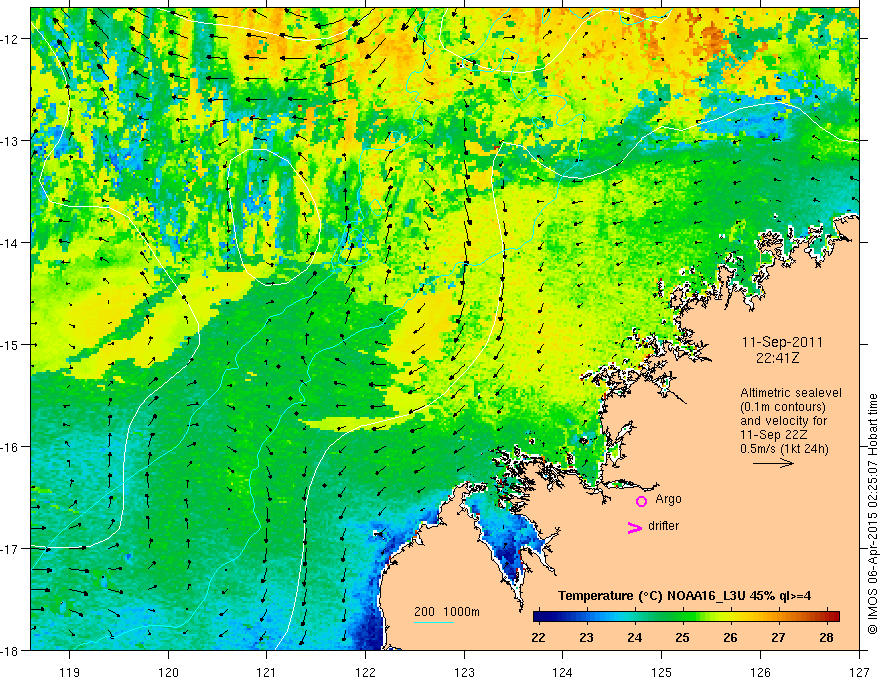Click color bar label '27'
Screen dimensions: 880x680
coord(778,637)
